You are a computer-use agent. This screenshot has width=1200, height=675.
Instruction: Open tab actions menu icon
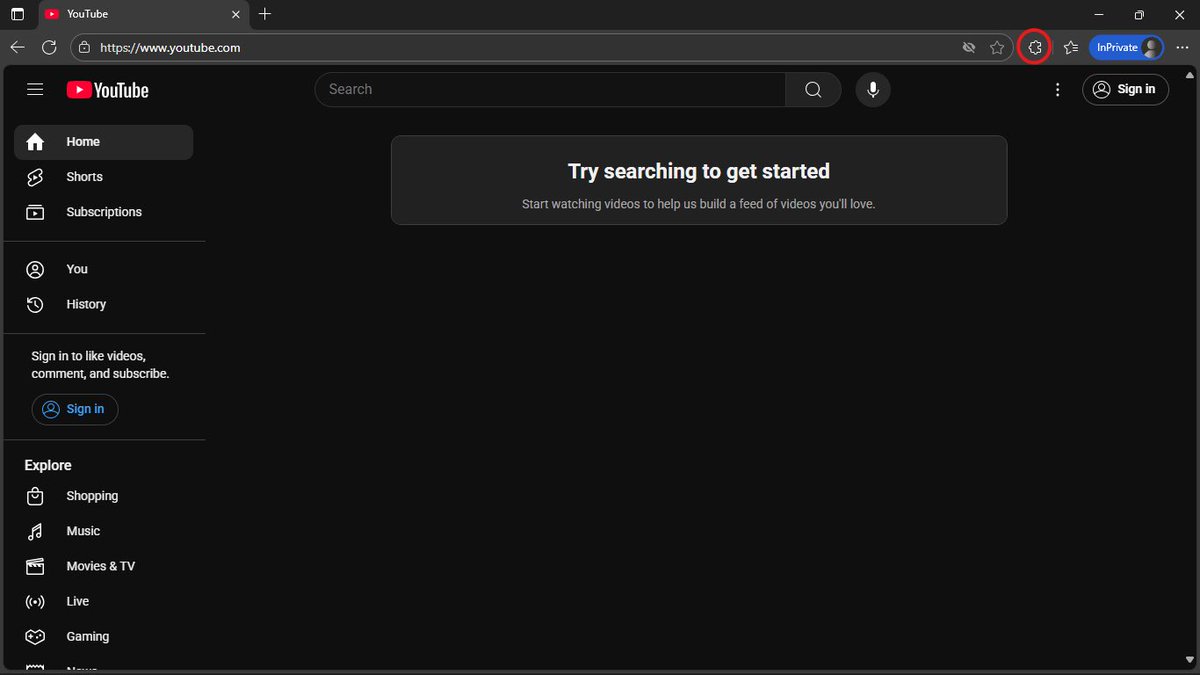(17, 15)
